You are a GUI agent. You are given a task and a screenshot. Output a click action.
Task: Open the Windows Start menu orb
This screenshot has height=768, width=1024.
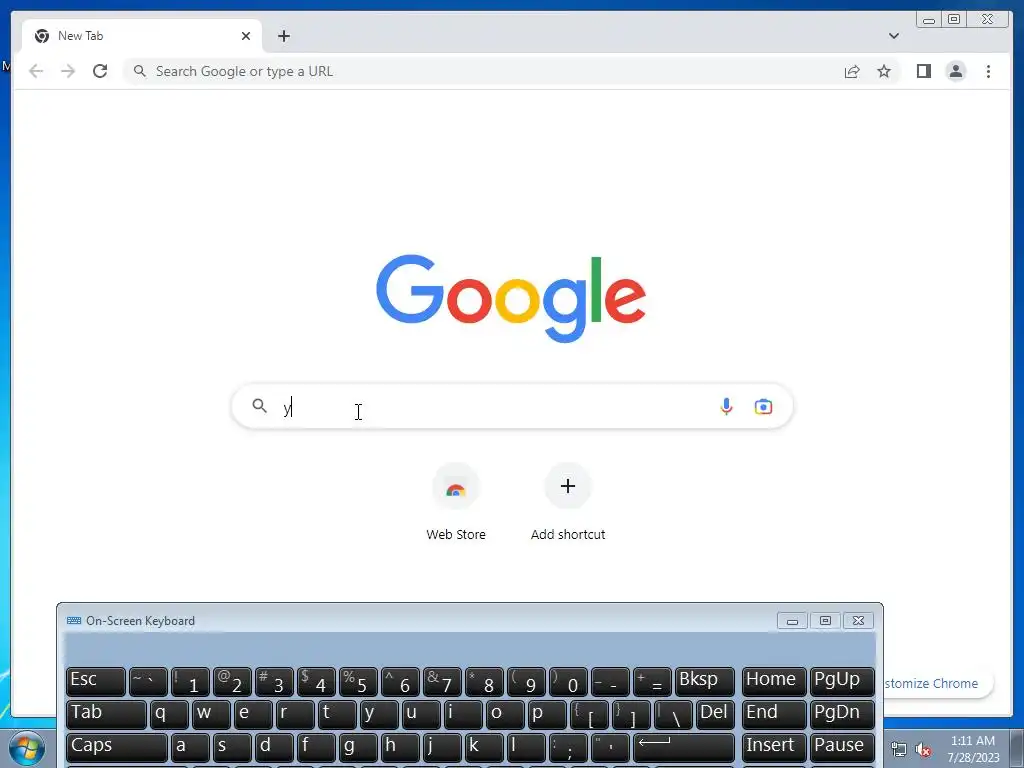click(27, 748)
